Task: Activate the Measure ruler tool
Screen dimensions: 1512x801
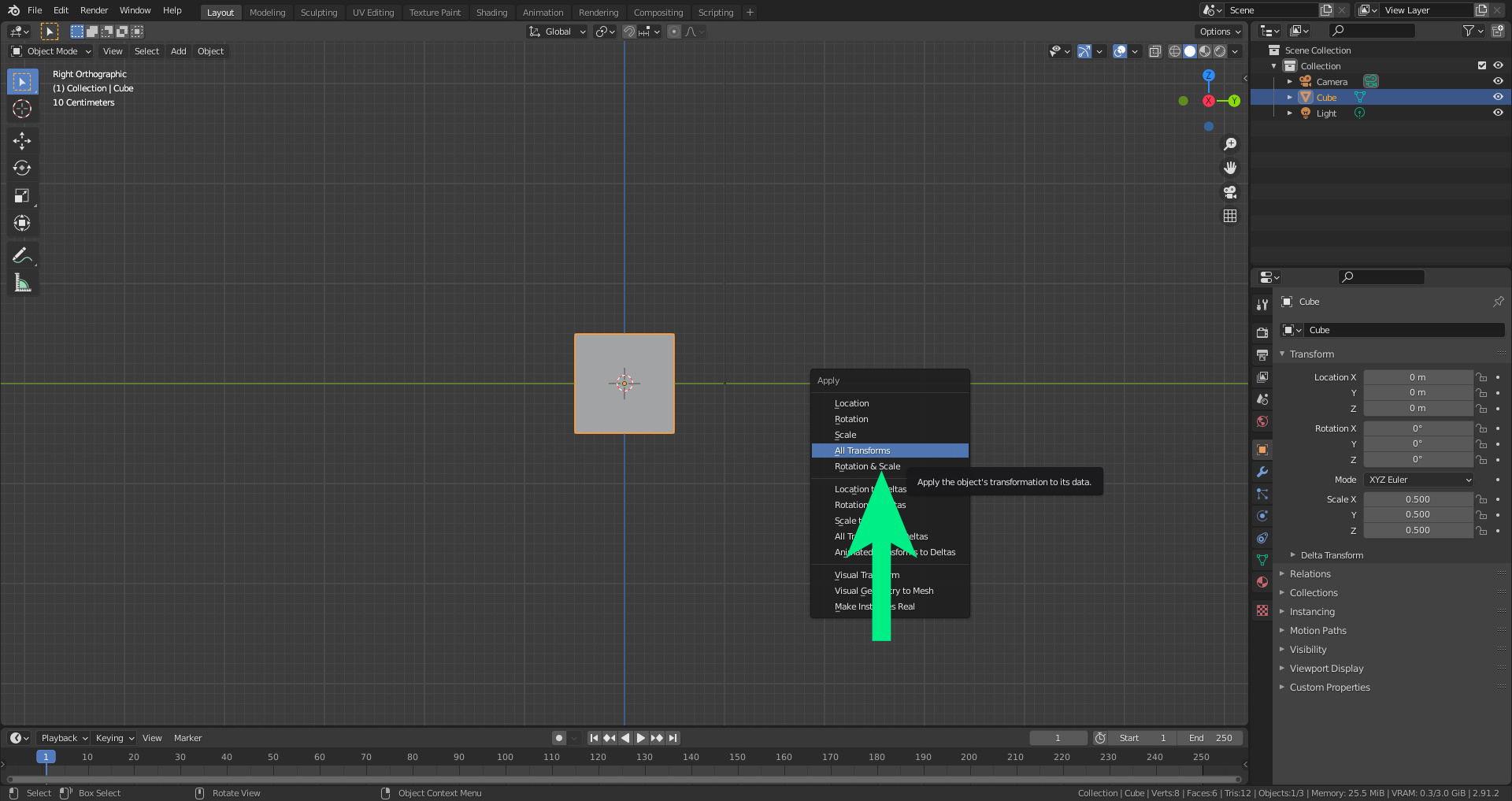Action: click(x=22, y=283)
